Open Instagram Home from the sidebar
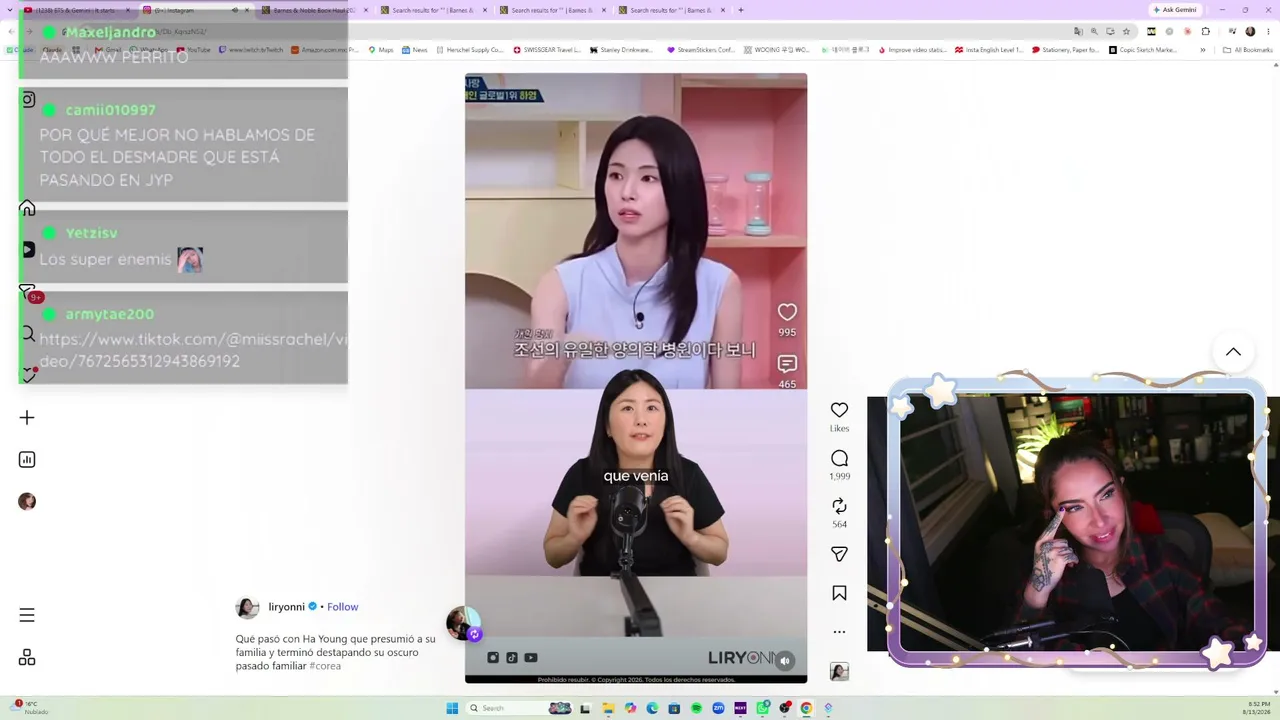This screenshot has height=720, width=1280. click(27, 208)
